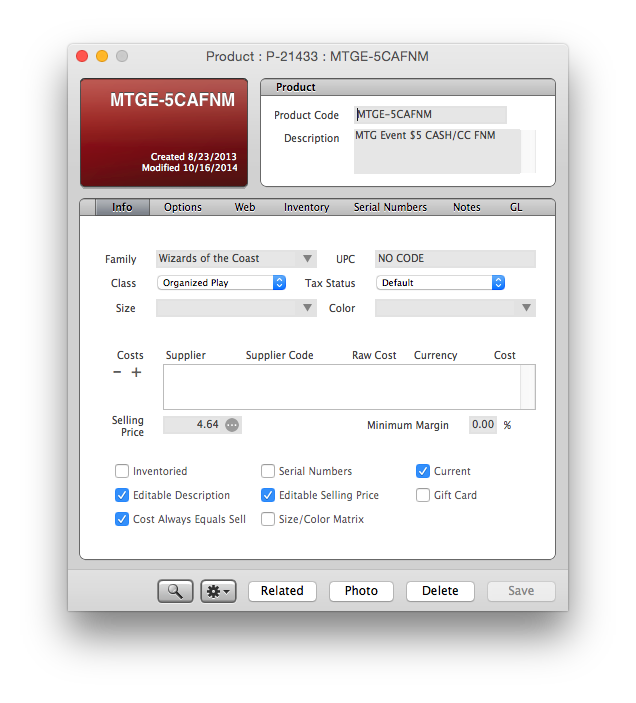The height and width of the screenshot is (703, 636).
Task: Uncheck Editable Description
Action: pyautogui.click(x=122, y=495)
